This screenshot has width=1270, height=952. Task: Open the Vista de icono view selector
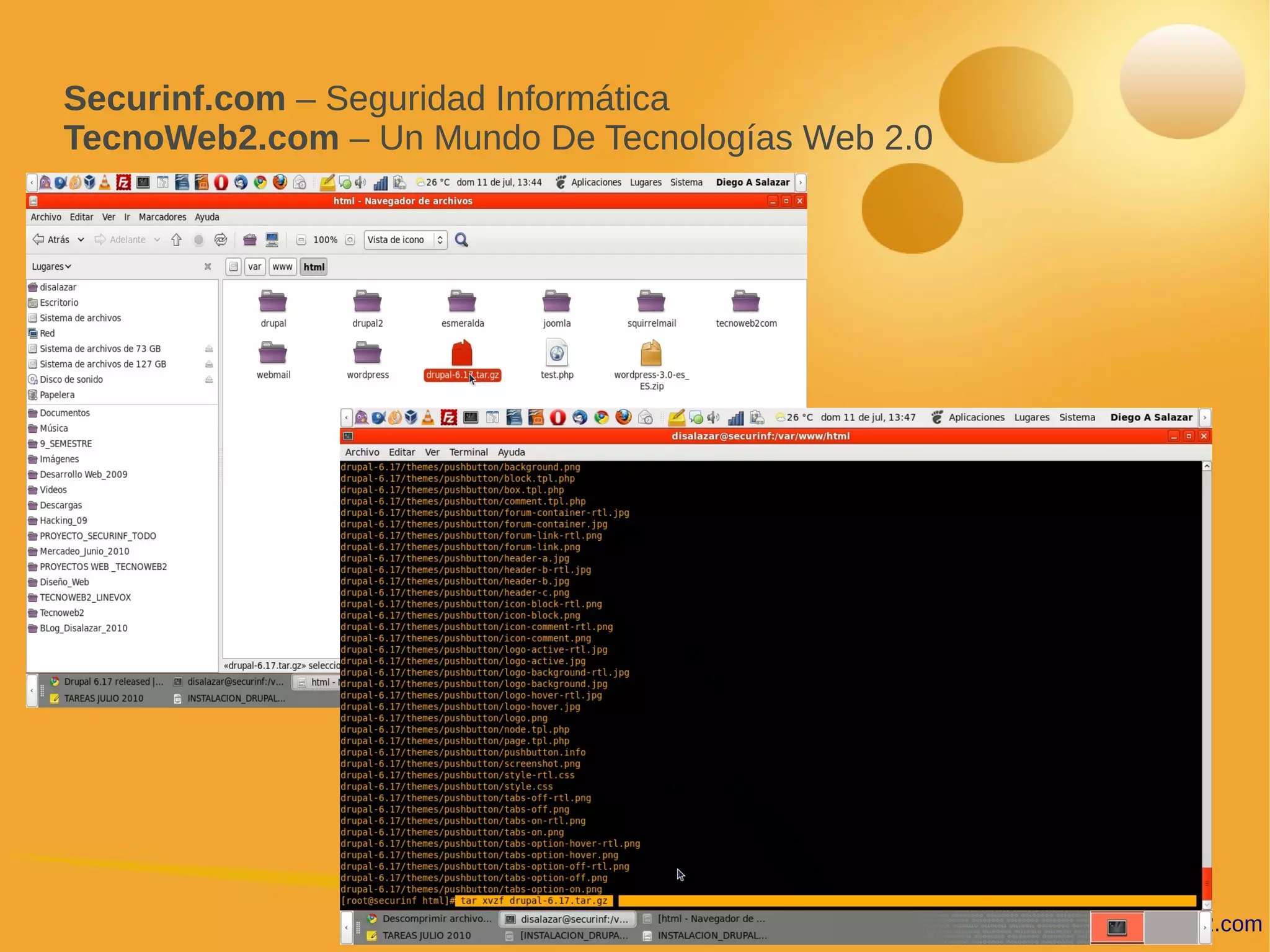(405, 239)
